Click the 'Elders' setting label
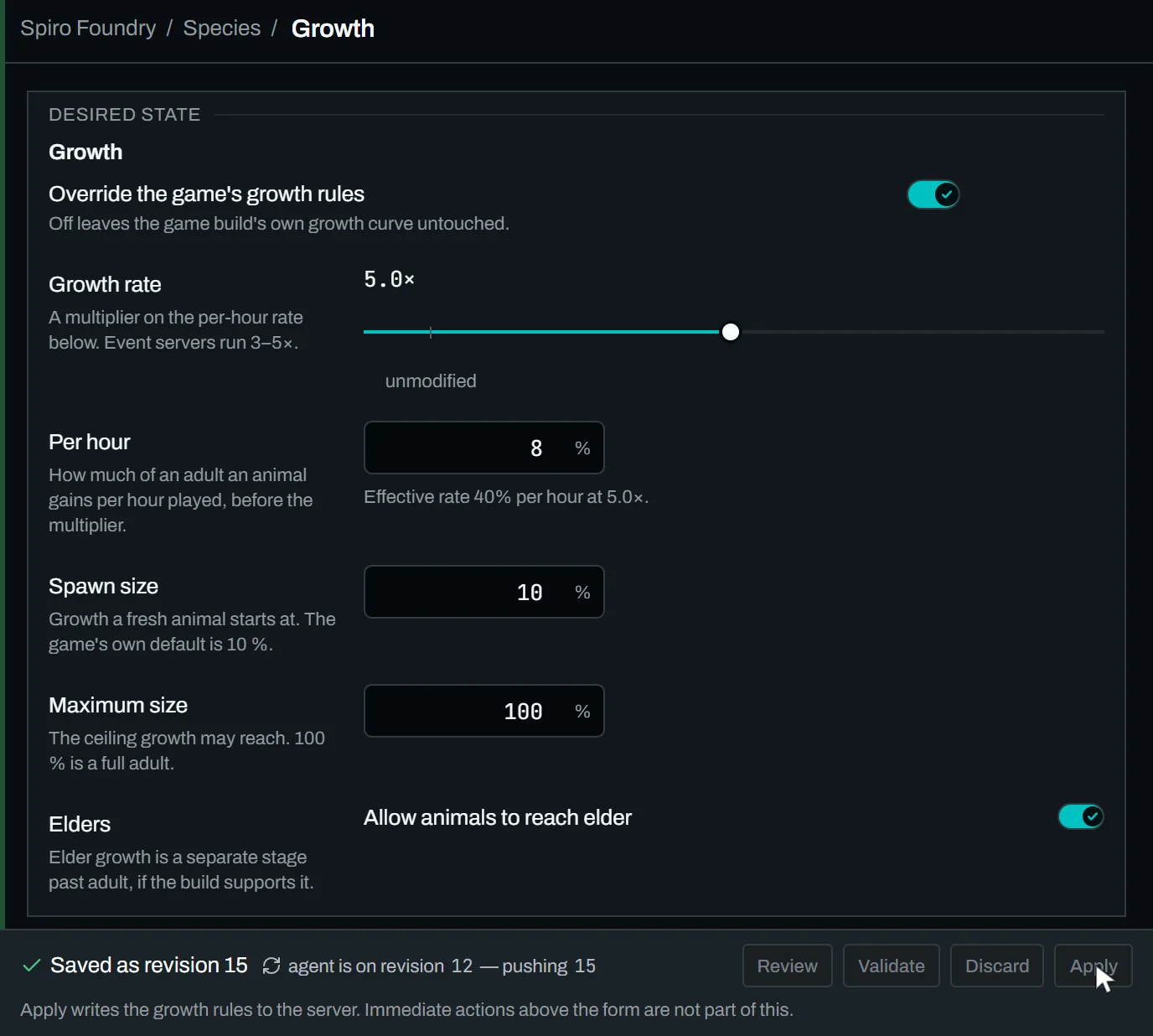The height and width of the screenshot is (1036, 1153). click(x=80, y=824)
